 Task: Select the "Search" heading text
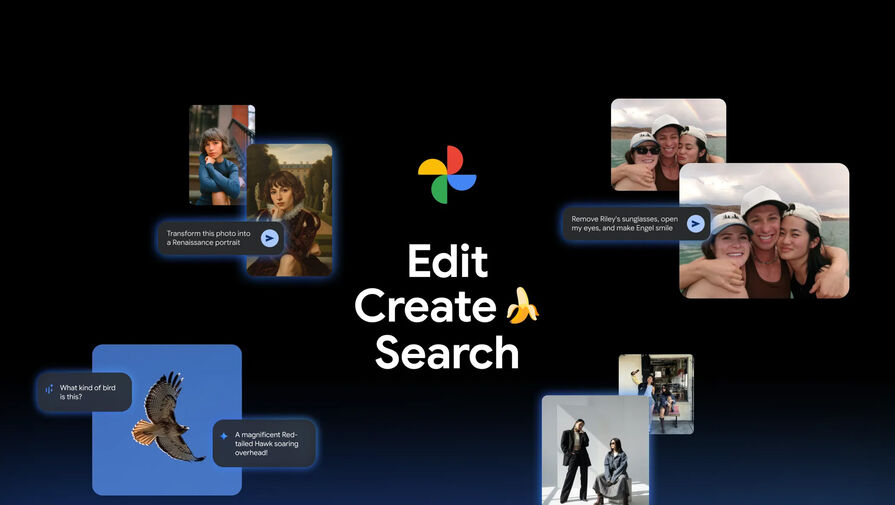point(447,352)
